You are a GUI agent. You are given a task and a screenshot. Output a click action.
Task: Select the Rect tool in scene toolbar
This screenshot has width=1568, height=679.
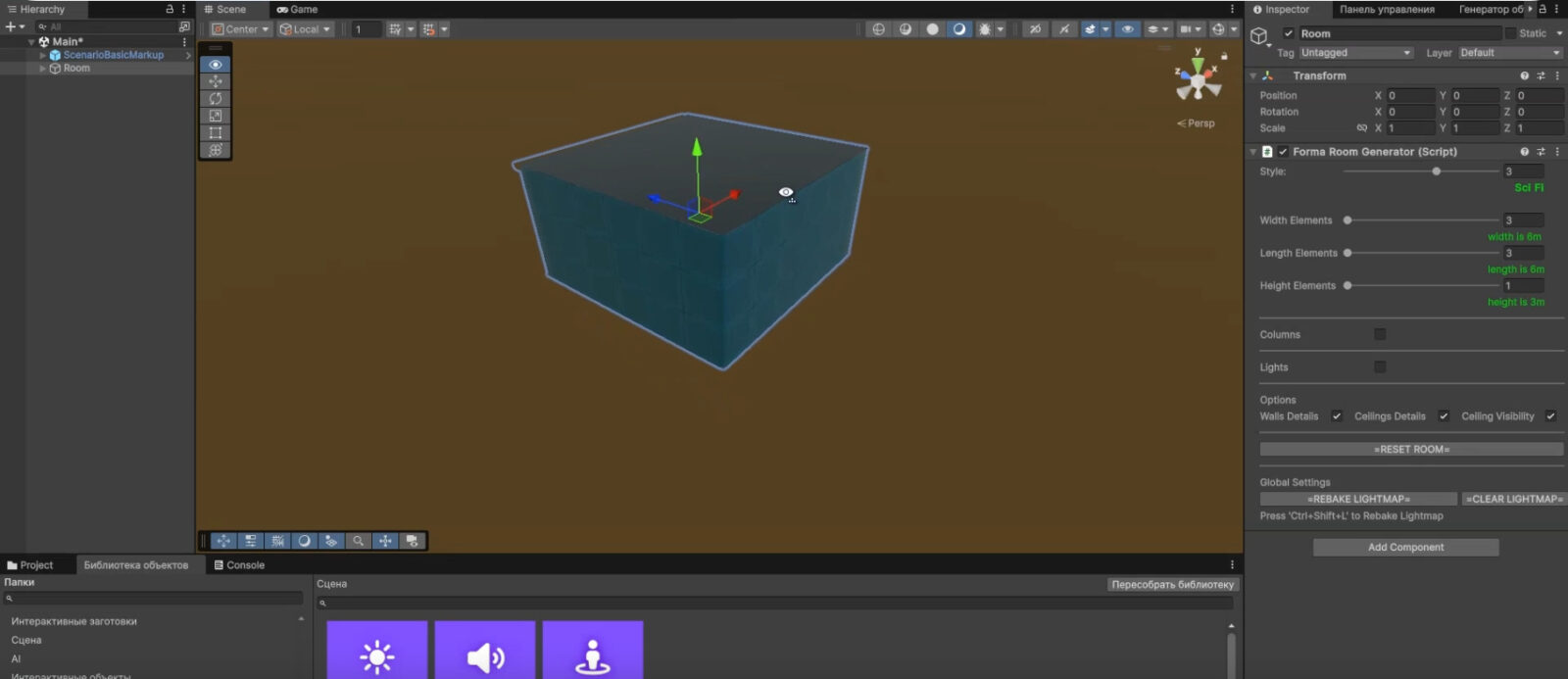pyautogui.click(x=216, y=132)
